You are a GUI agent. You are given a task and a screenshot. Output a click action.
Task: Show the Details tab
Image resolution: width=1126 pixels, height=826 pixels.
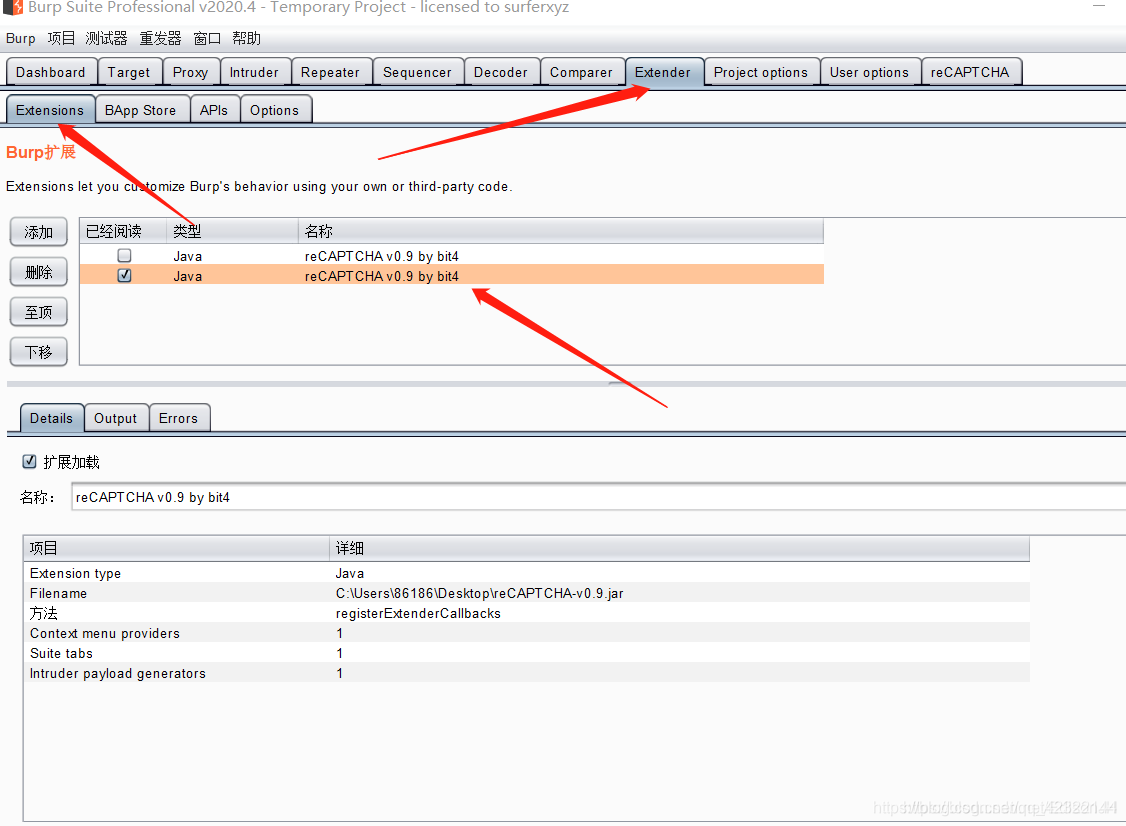[52, 418]
